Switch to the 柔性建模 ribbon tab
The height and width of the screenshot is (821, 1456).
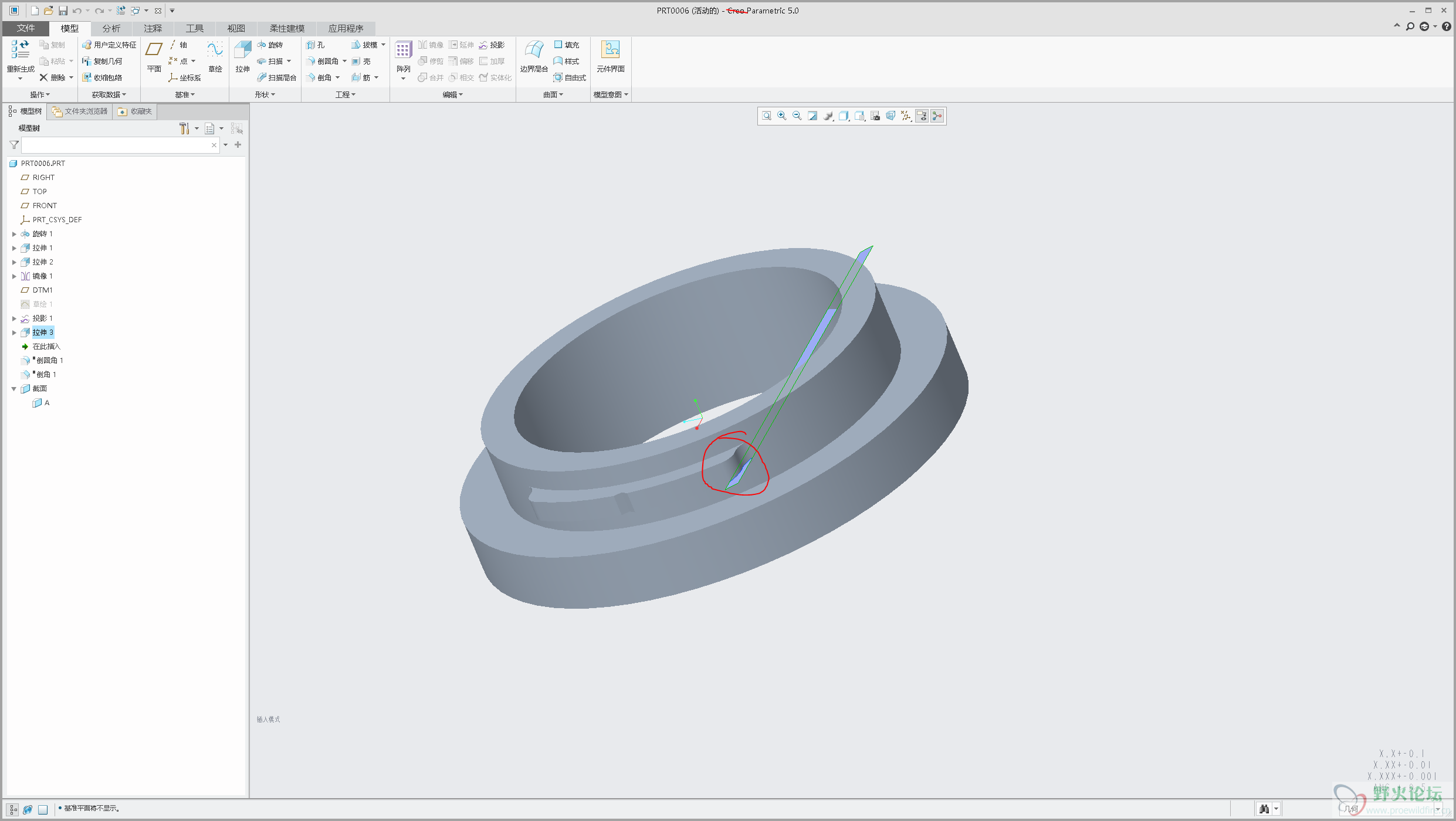(x=287, y=28)
